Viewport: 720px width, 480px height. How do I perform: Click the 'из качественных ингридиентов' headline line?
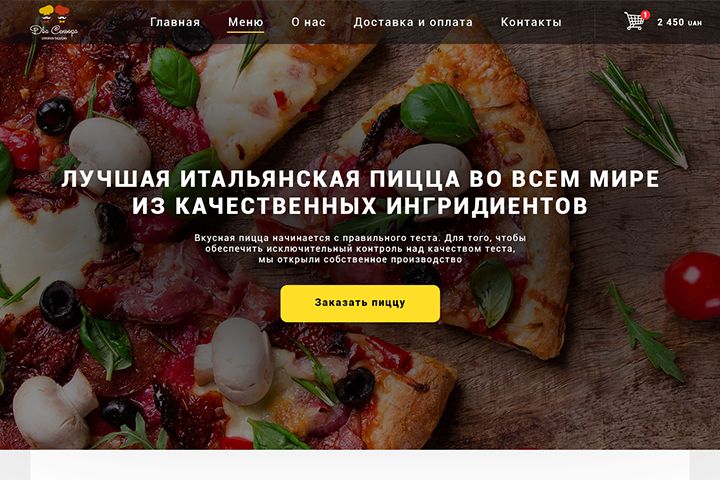[x=360, y=206]
